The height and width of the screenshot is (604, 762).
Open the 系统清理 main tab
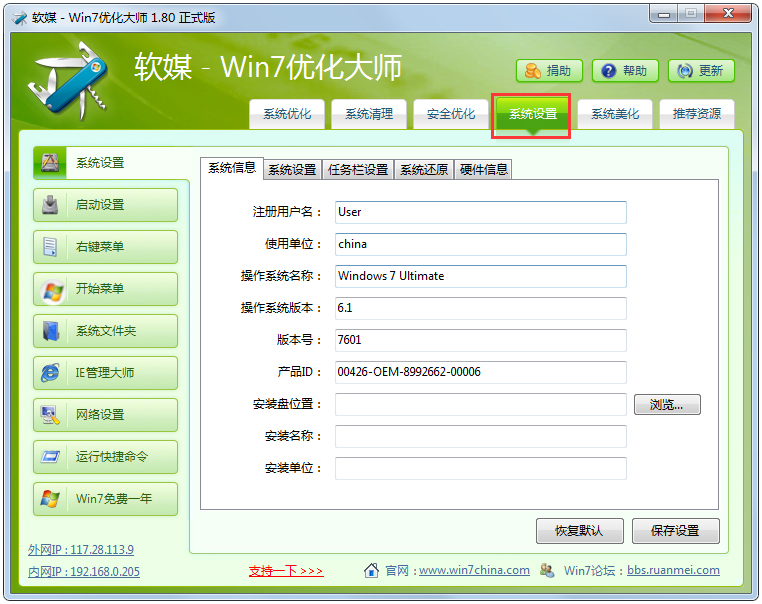pyautogui.click(x=369, y=114)
